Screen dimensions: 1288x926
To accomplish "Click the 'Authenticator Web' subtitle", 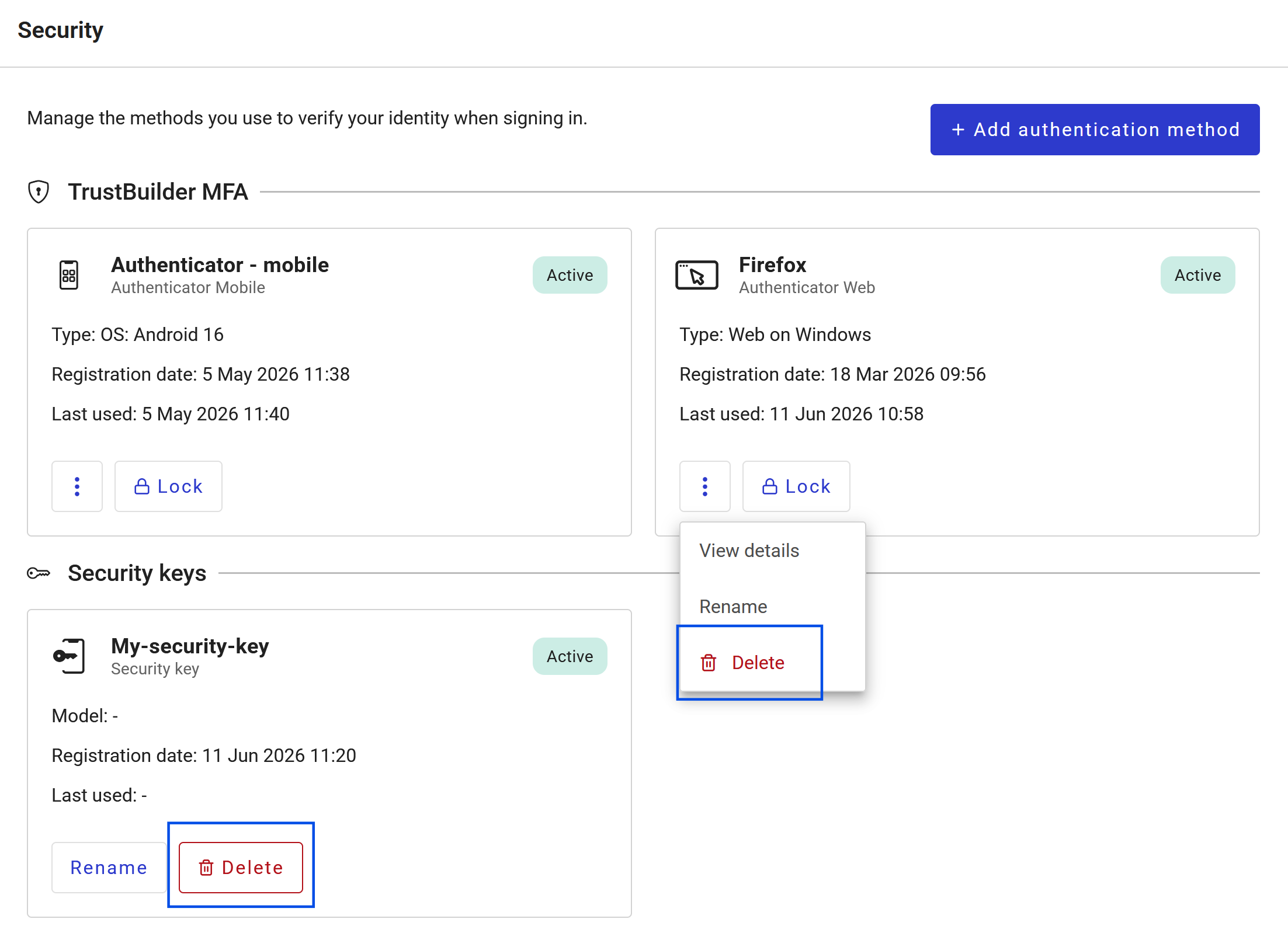I will point(807,287).
